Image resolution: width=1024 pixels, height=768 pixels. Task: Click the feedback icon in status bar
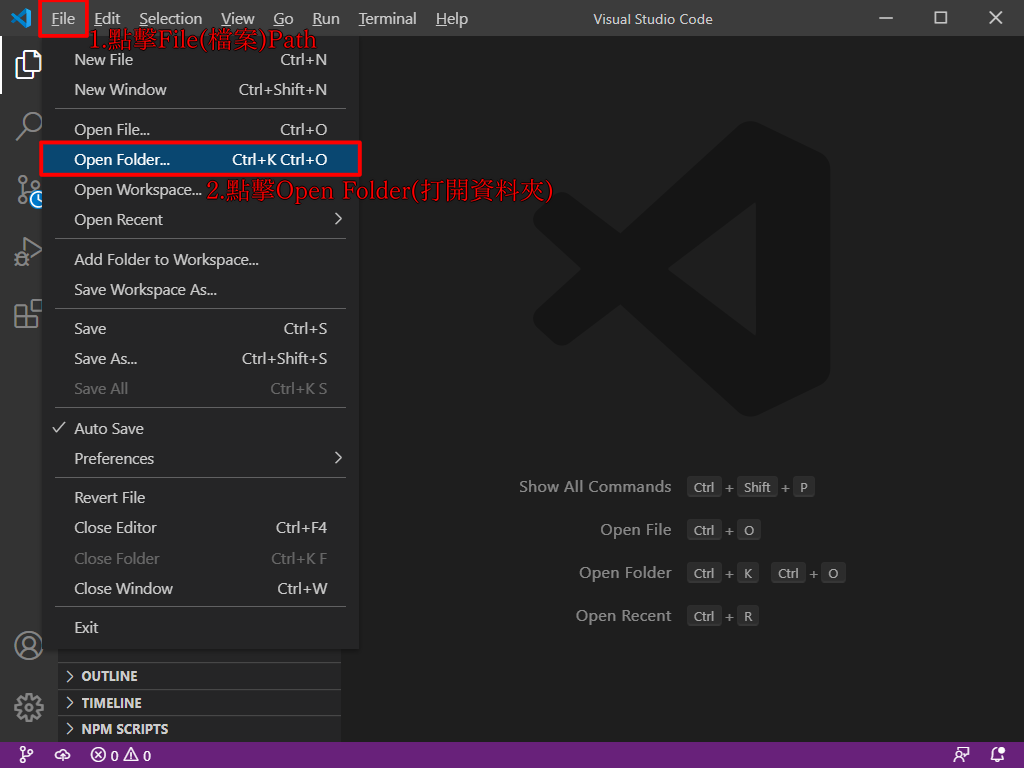(x=961, y=755)
